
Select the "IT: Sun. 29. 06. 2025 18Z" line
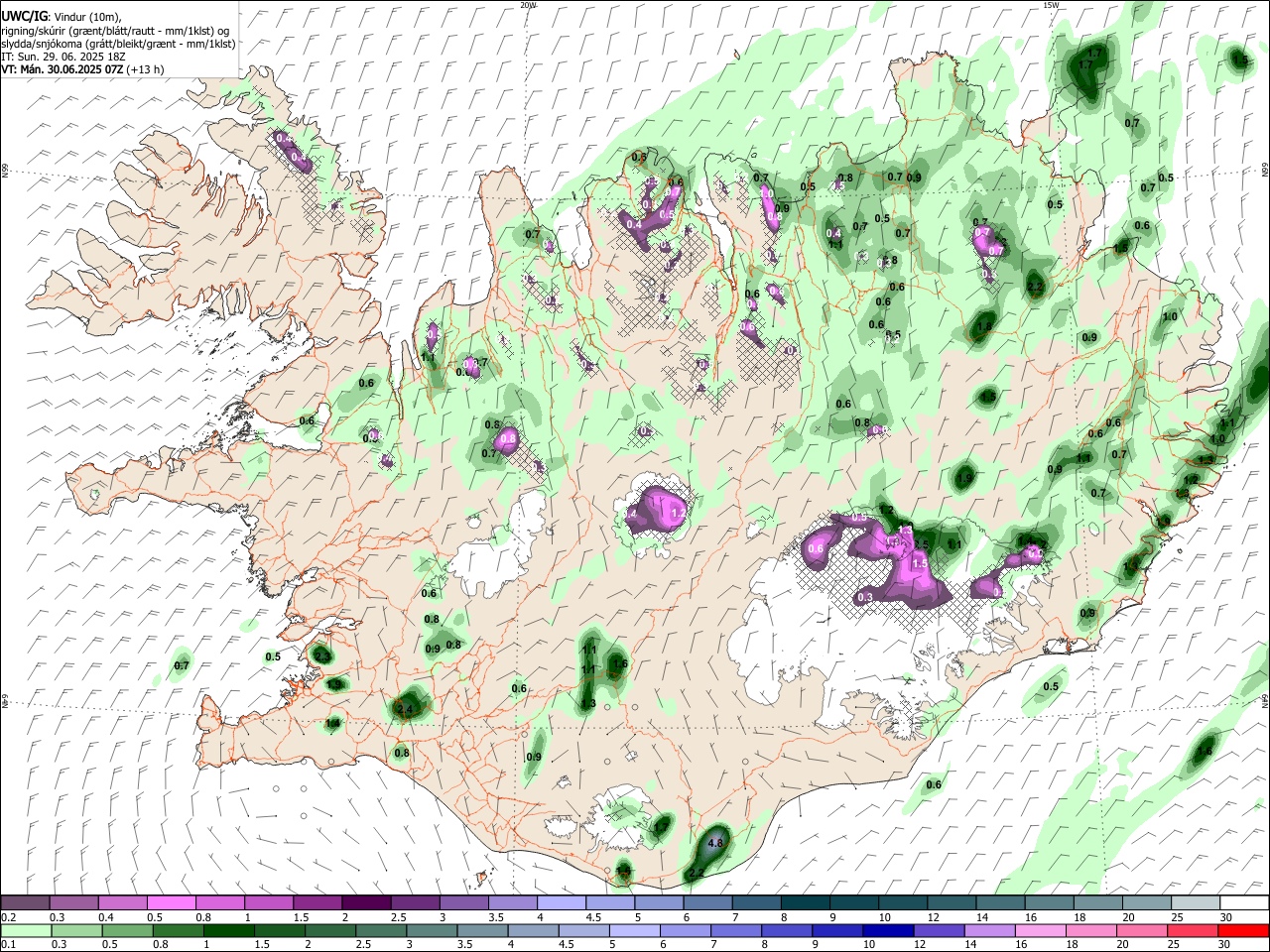click(x=63, y=57)
